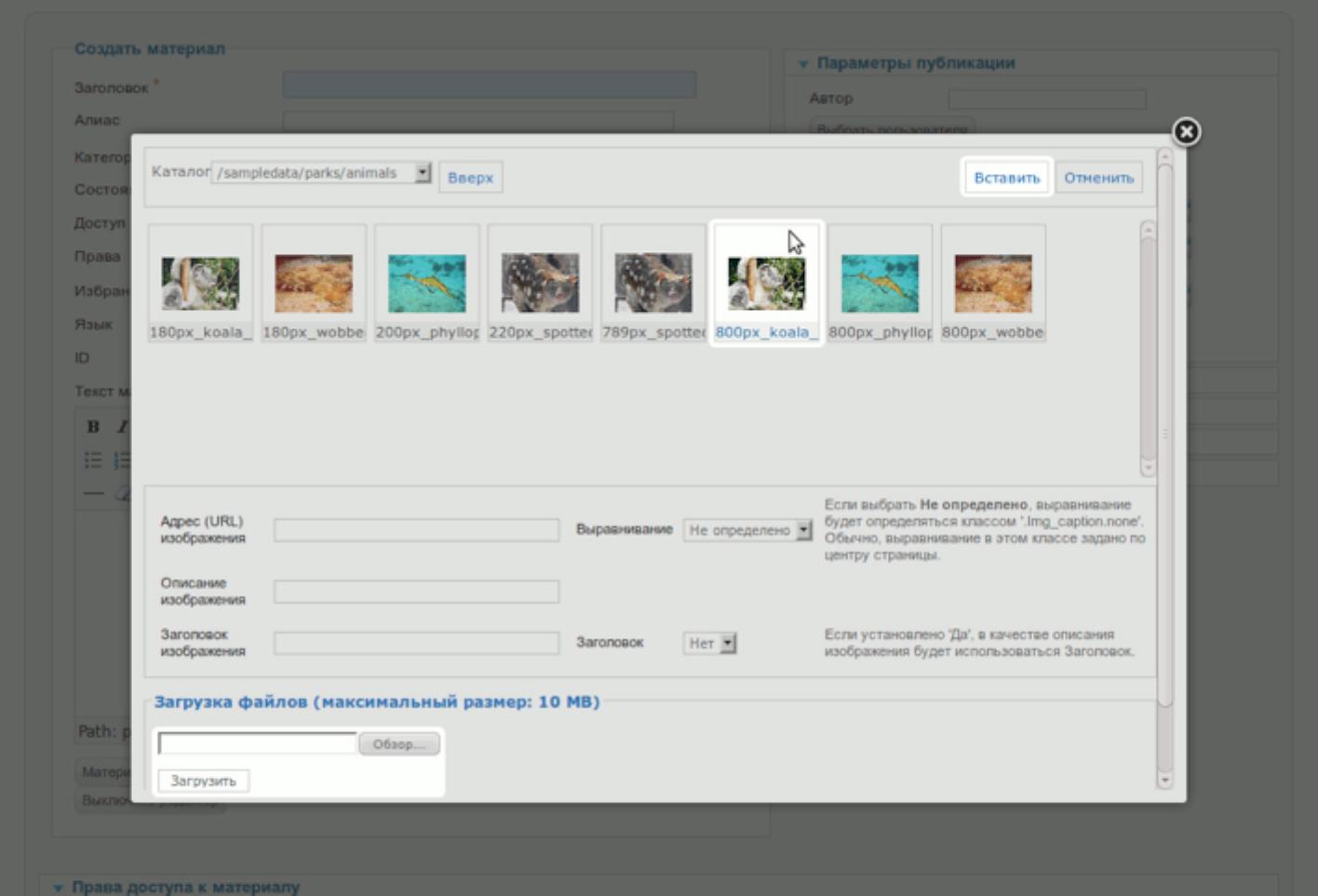Select the 180px_wobbegong thumbnail
The image size is (1318, 896).
point(314,284)
